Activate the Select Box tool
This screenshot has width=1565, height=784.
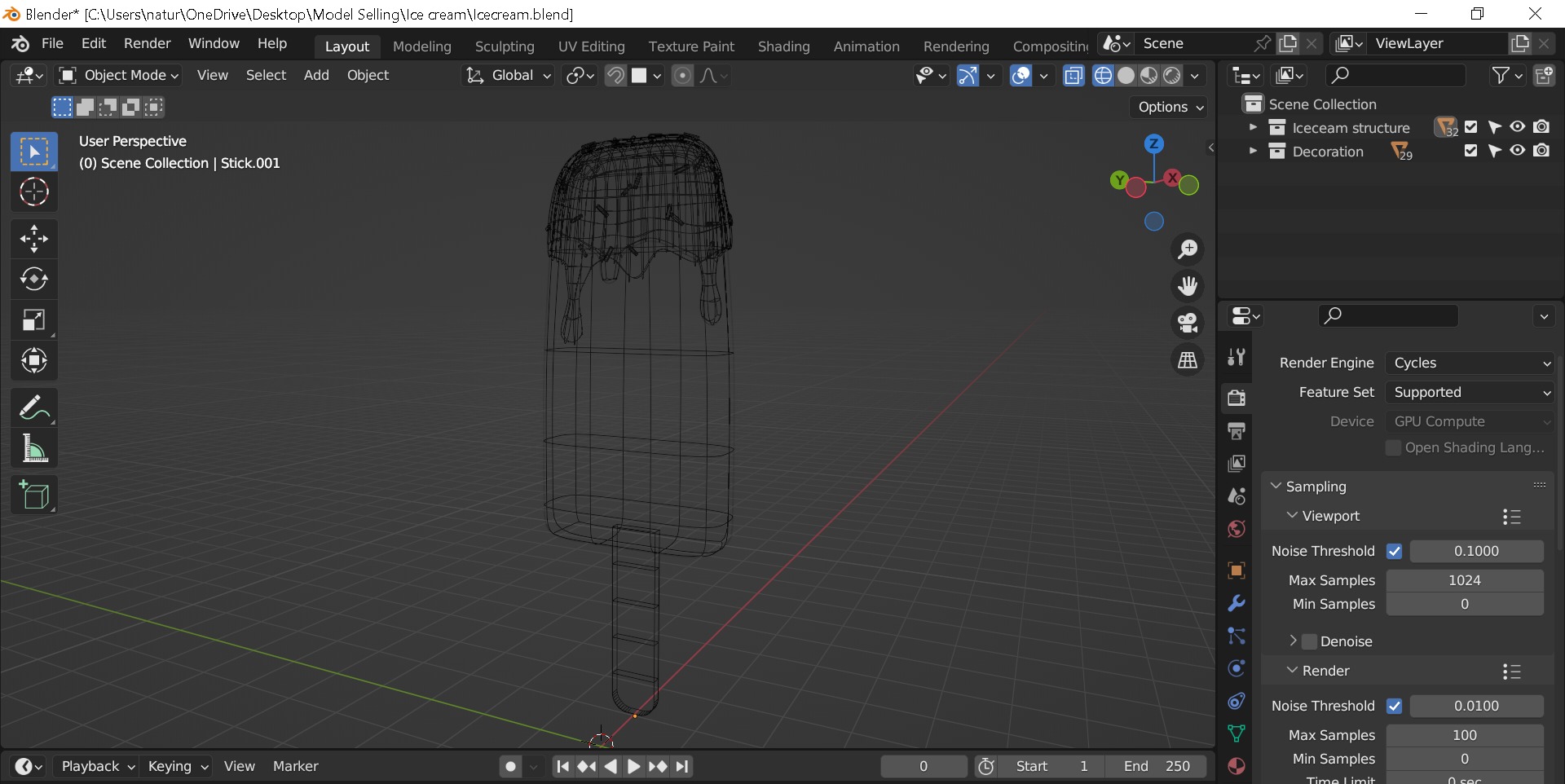(33, 152)
